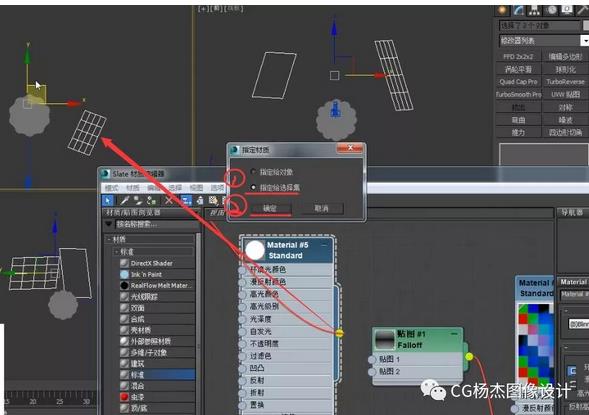Open the Motion panel wheel icon
Screen dimensions: 589x415
click(551, 10)
